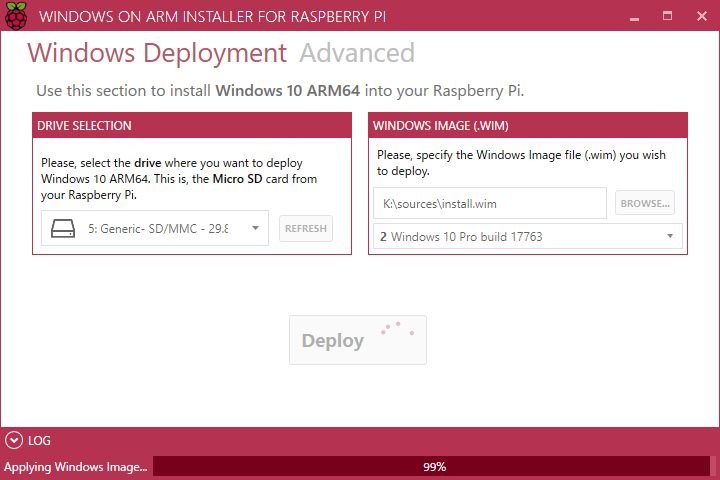The height and width of the screenshot is (480, 720).
Task: Switch to the Advanced tab
Action: [357, 53]
